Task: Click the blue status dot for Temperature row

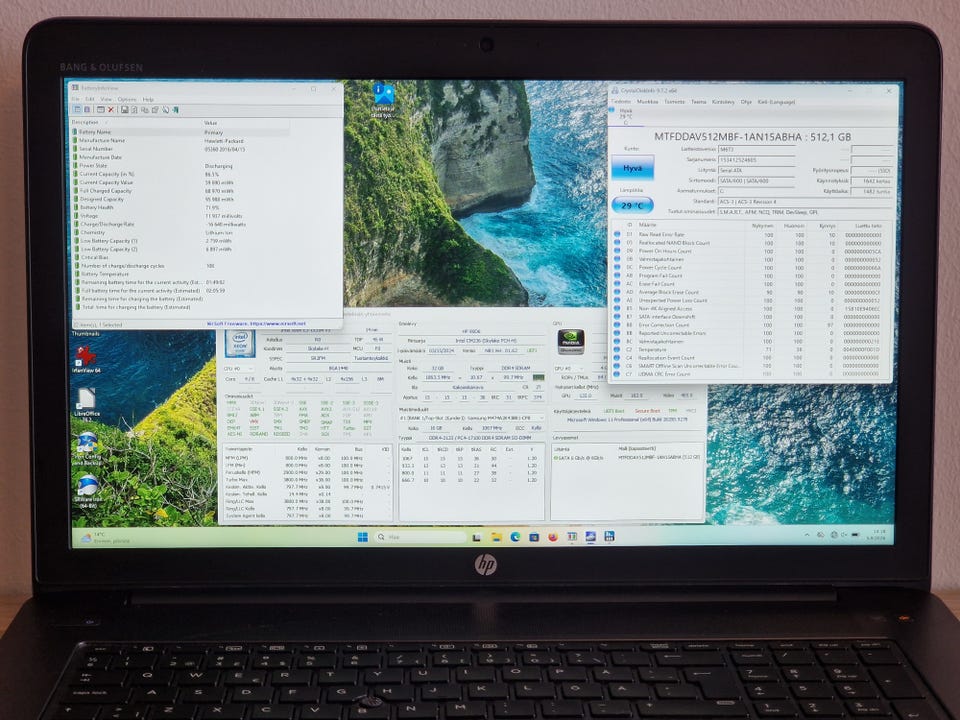Action: pos(617,350)
